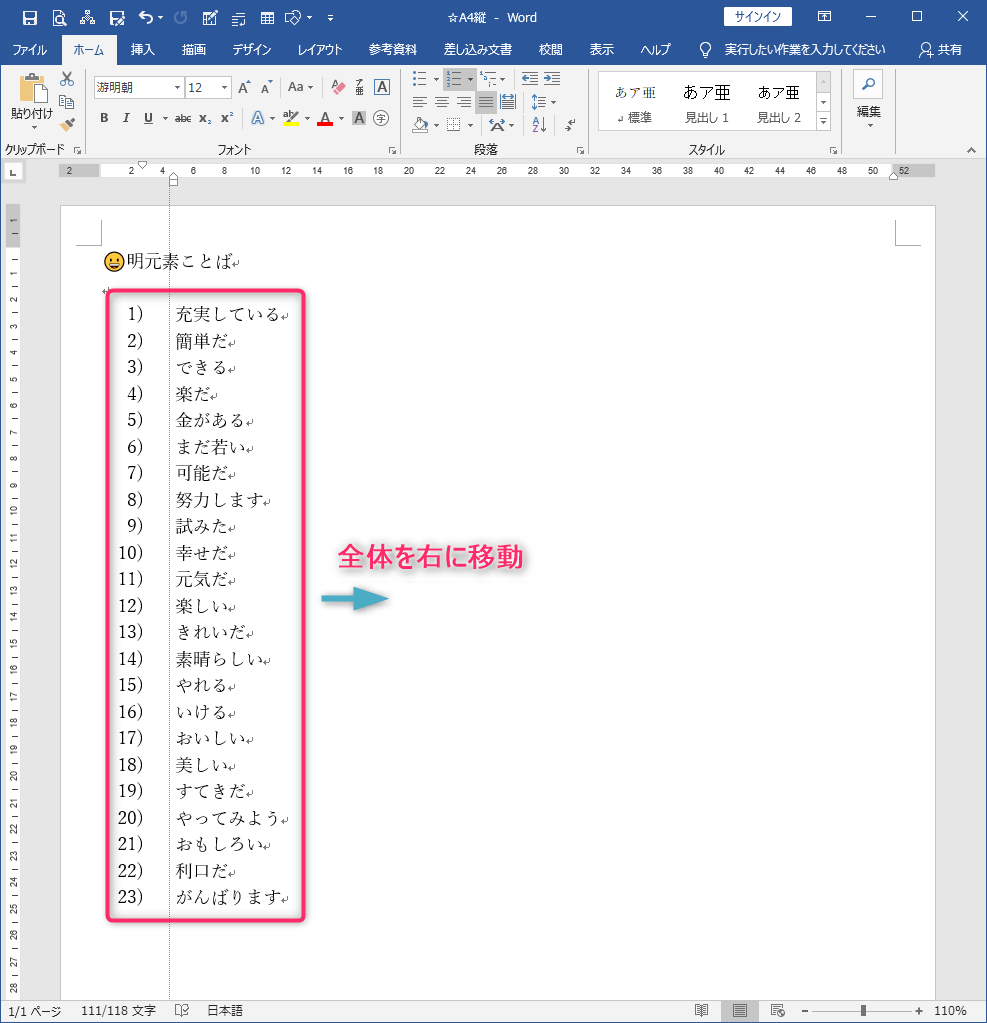987x1023 pixels.
Task: Click the Save icon in title bar
Action: (x=29, y=18)
